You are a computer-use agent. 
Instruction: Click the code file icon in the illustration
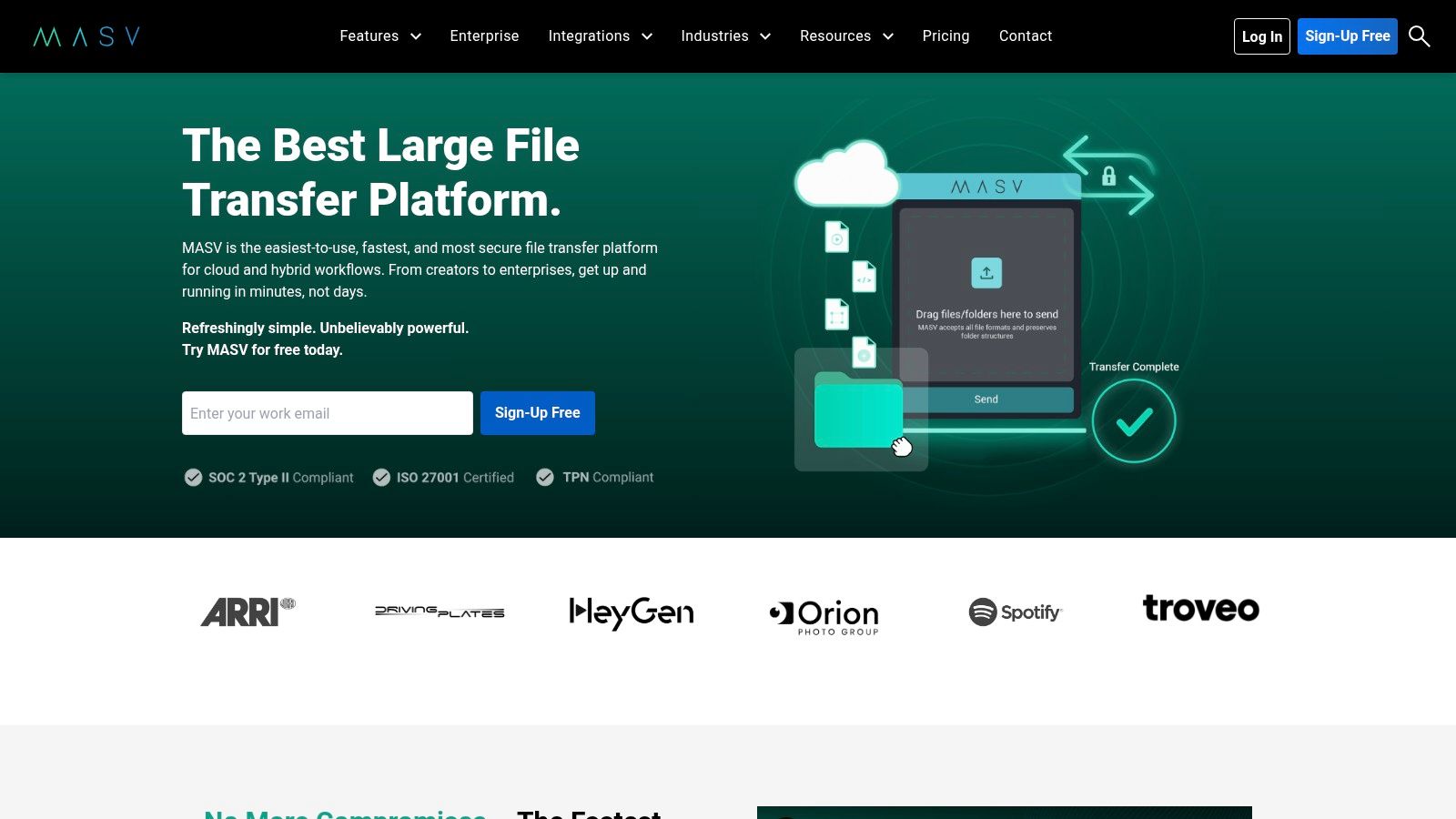click(x=864, y=277)
